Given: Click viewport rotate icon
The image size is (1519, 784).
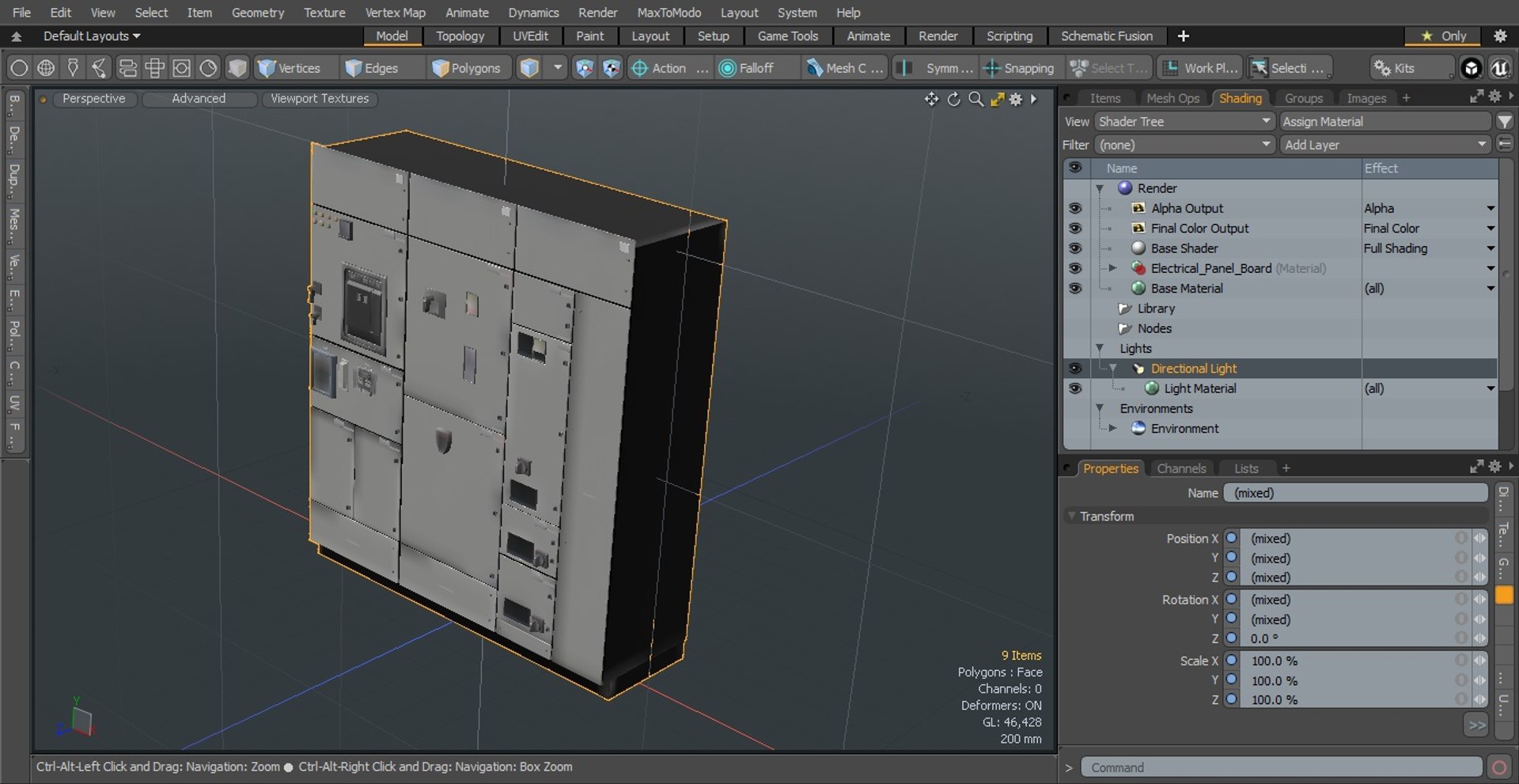Looking at the screenshot, I should tap(954, 99).
